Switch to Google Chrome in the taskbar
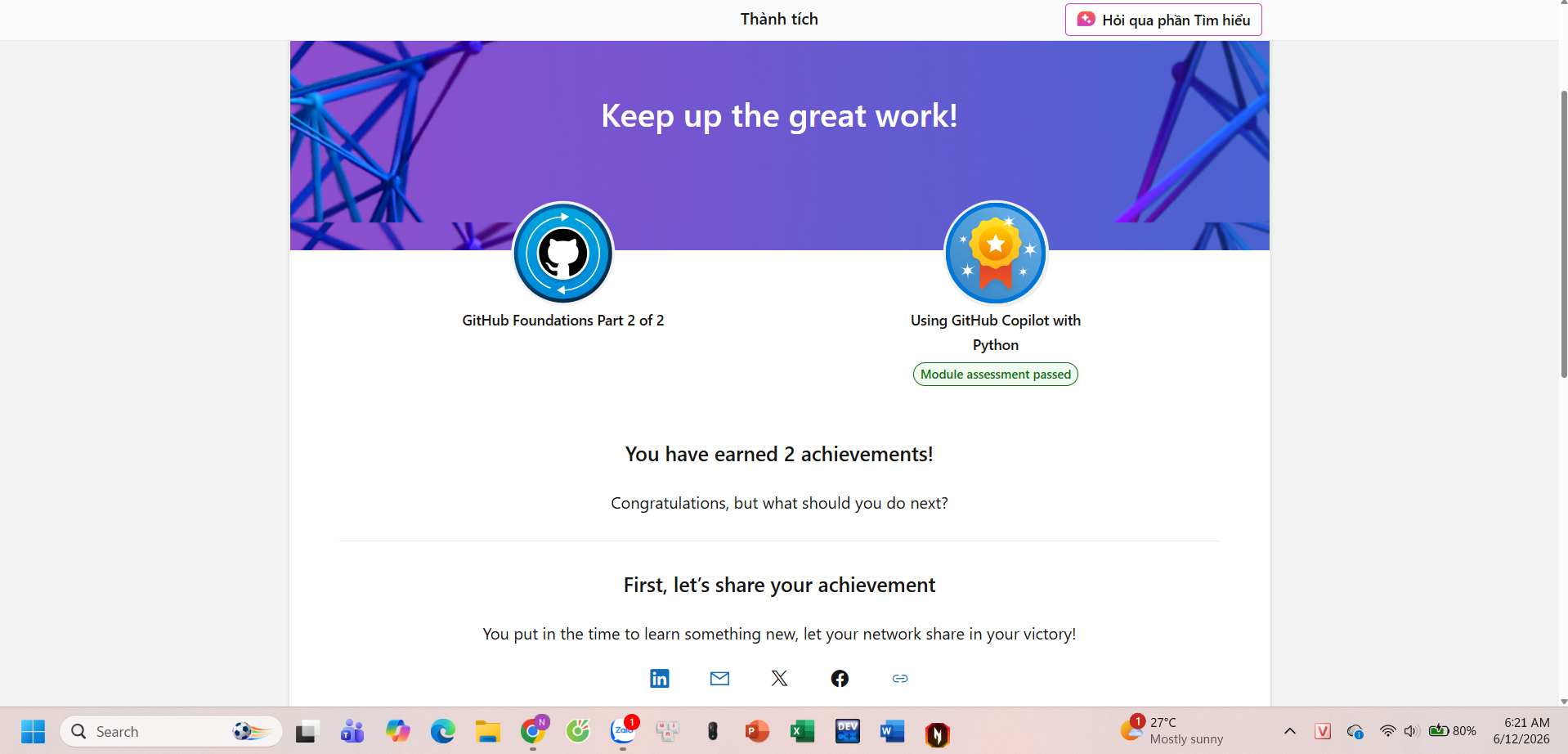Image resolution: width=1568 pixels, height=754 pixels. pos(533,731)
